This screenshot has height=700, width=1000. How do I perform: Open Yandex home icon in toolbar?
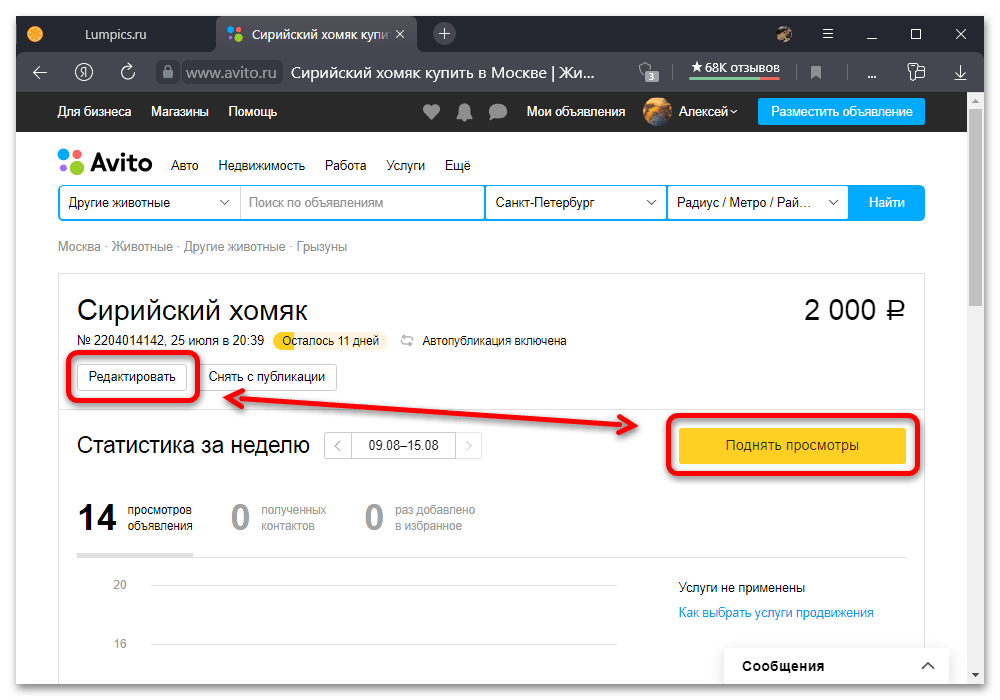point(84,73)
